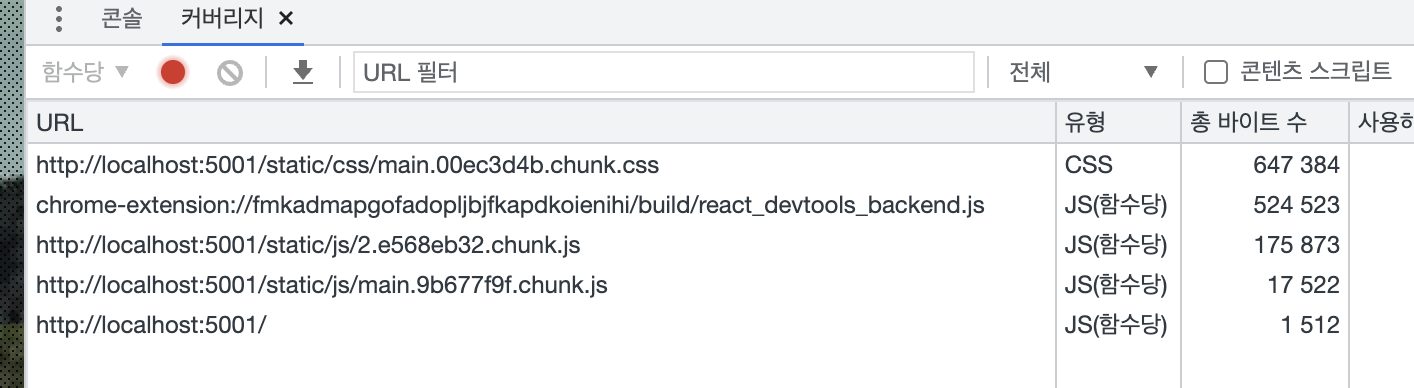
Task: Select the main.00ec3d4b.chunk.css row
Action: 720,164
